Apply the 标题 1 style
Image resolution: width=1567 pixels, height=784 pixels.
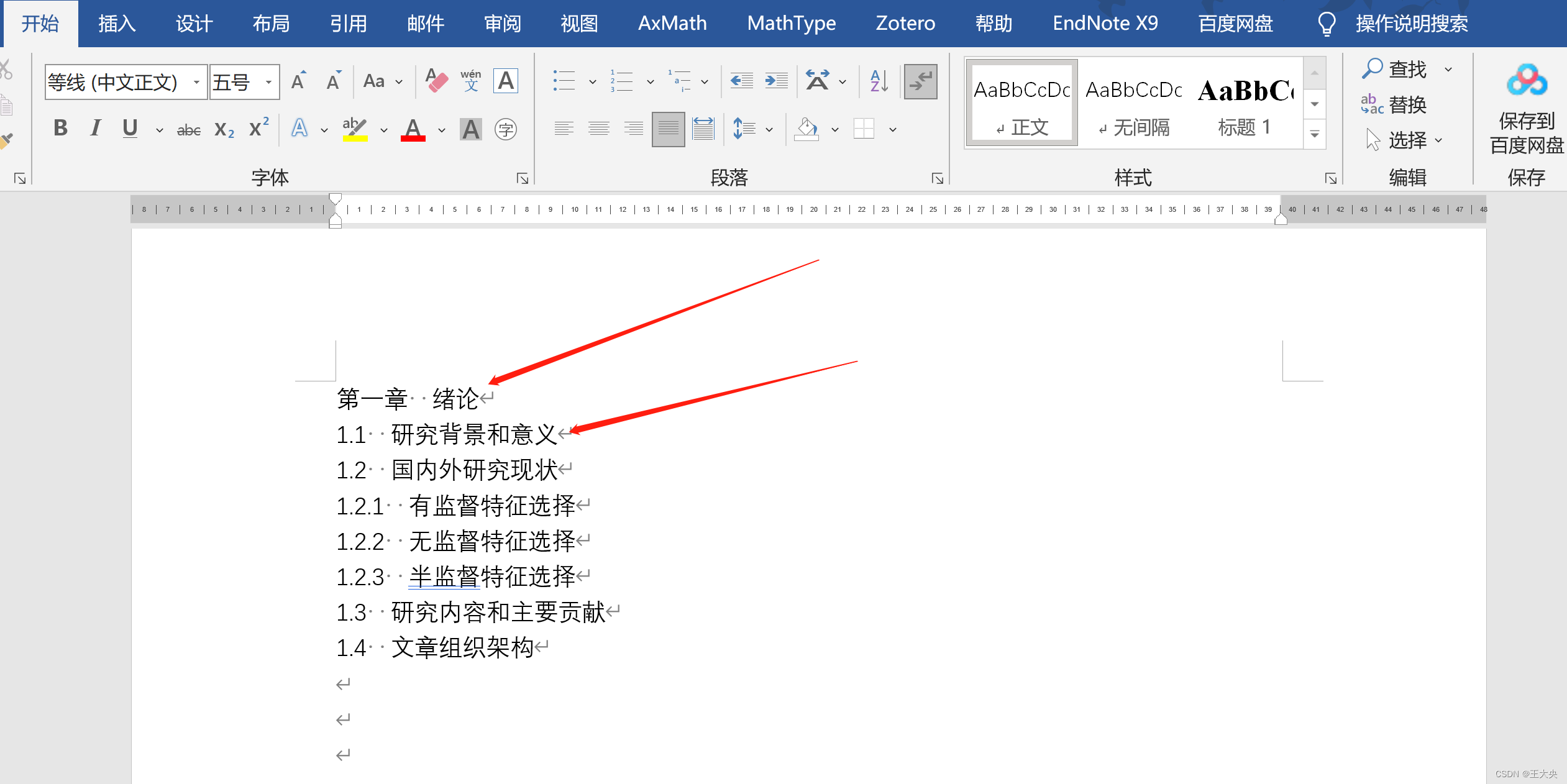click(x=1245, y=103)
